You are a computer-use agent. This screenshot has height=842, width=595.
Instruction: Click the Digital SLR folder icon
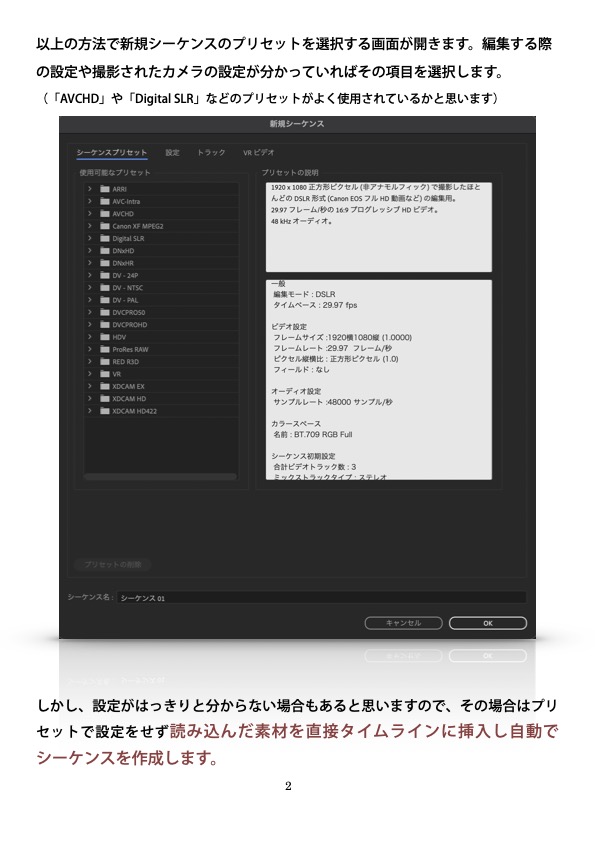pyautogui.click(x=105, y=238)
